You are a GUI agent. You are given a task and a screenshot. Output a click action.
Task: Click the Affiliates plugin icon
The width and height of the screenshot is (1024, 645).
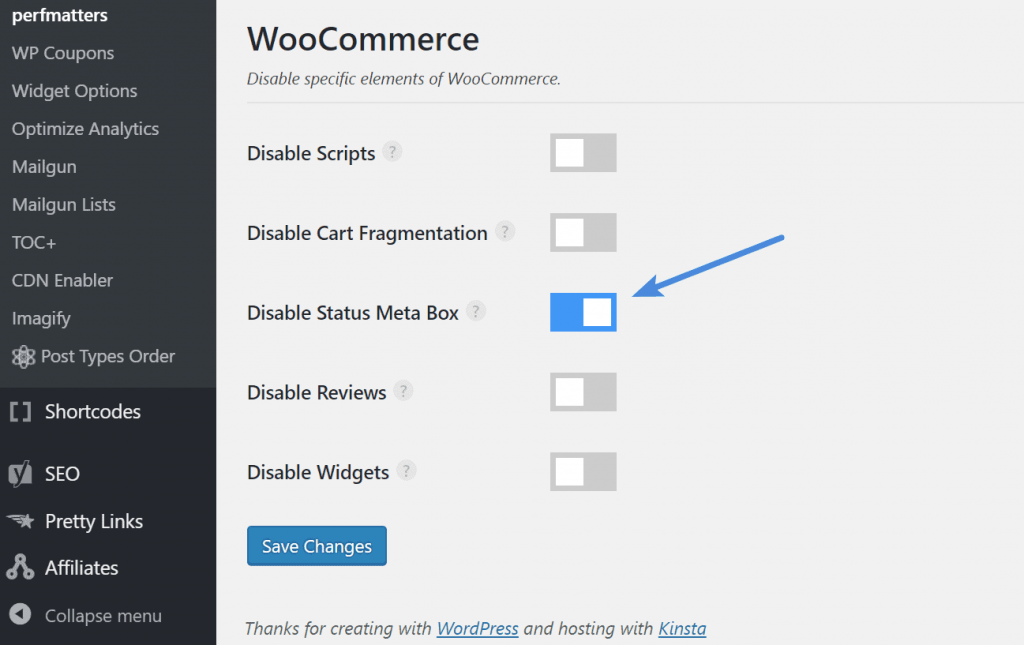pos(20,568)
